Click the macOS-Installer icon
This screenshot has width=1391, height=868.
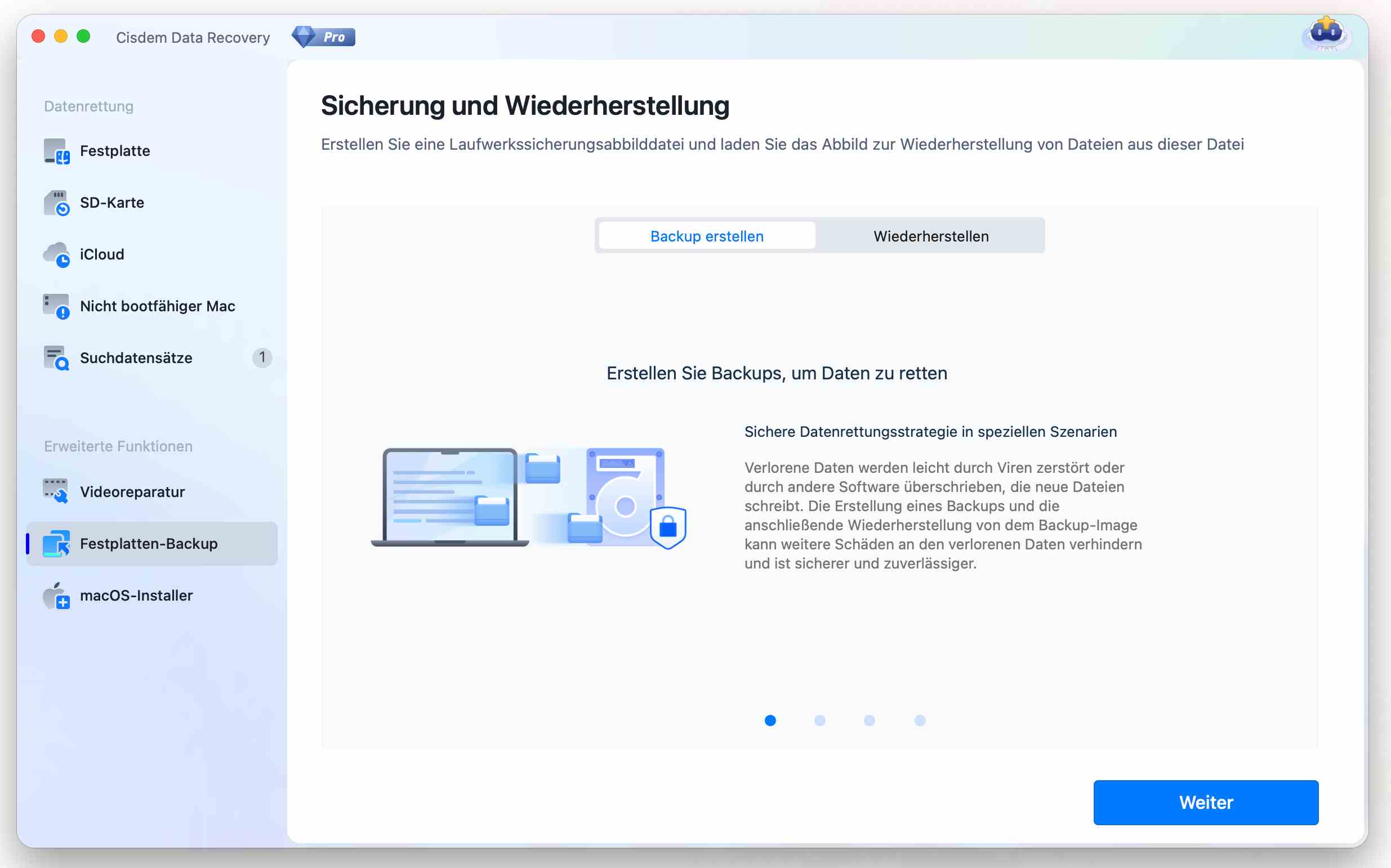[x=56, y=596]
